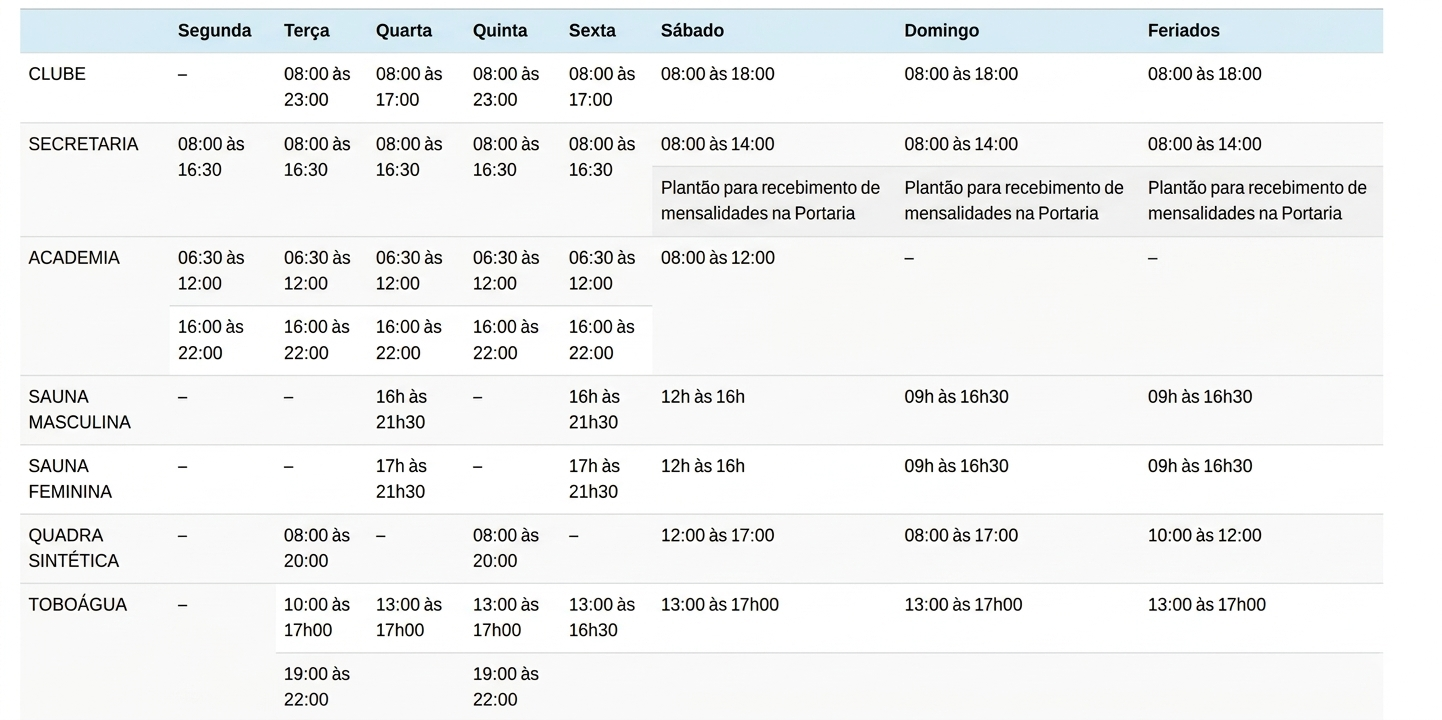This screenshot has height=720, width=1442.
Task: Click the Quinta column header
Action: point(500,31)
